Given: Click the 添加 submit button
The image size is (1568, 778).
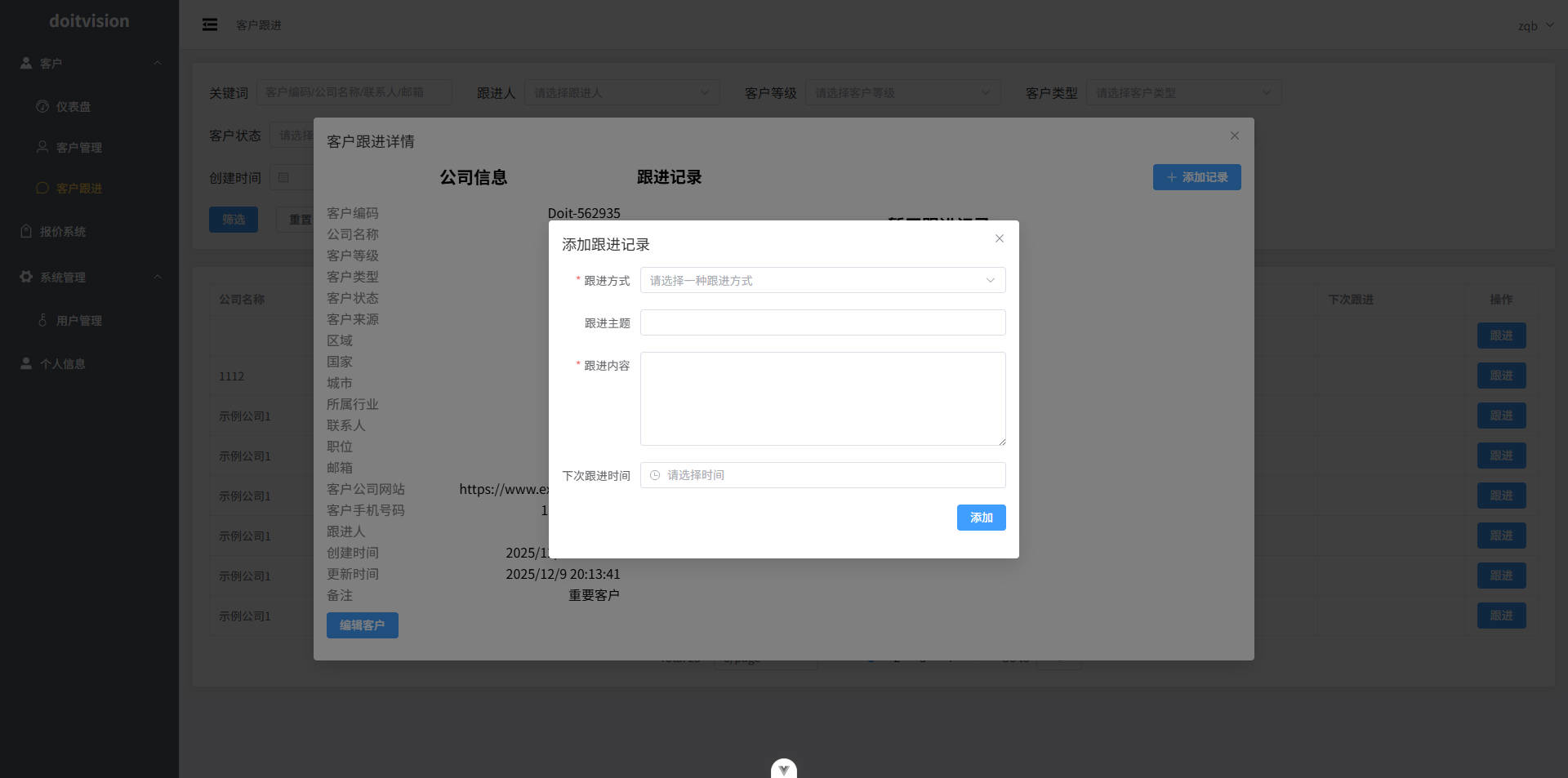Looking at the screenshot, I should click(x=981, y=518).
